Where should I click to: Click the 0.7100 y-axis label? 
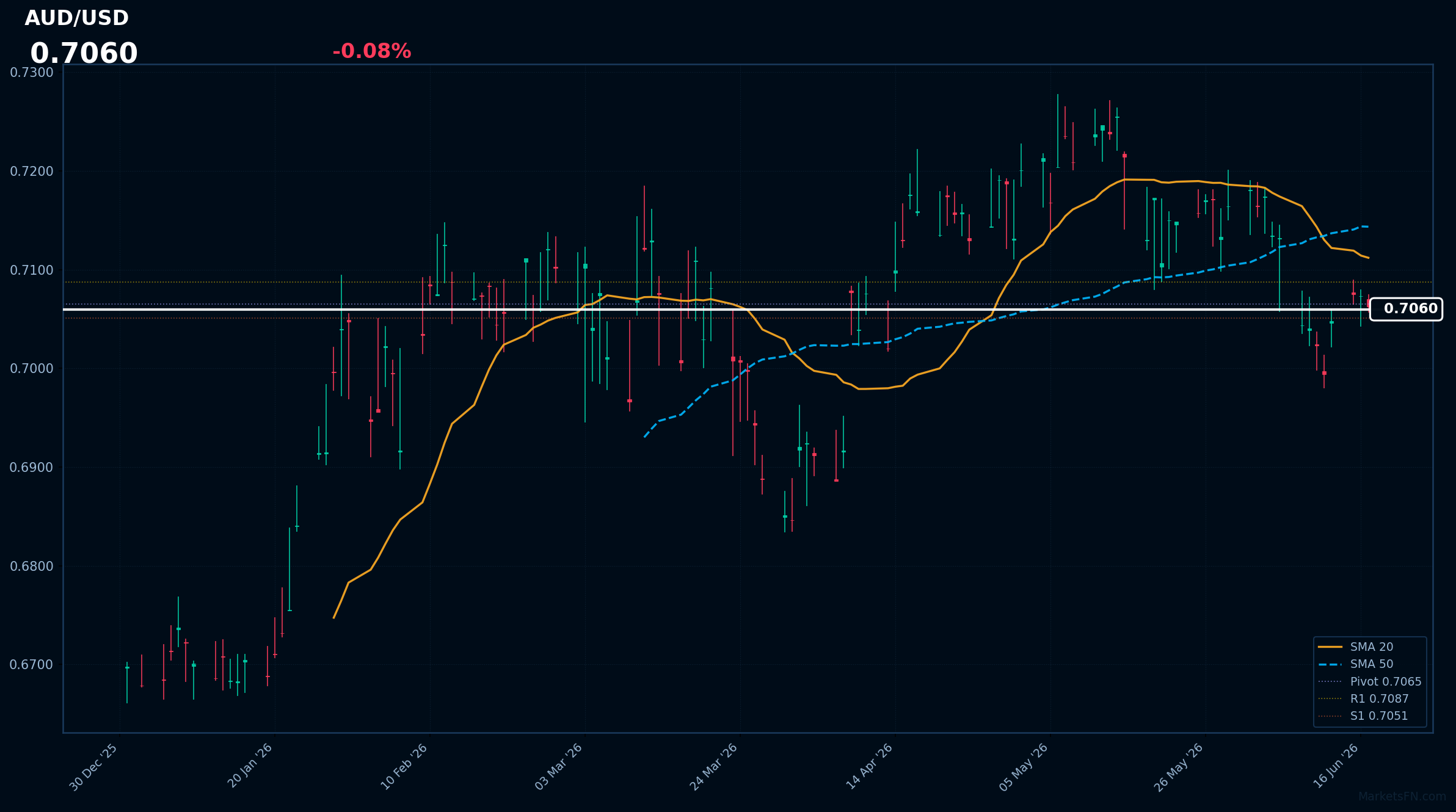click(32, 270)
